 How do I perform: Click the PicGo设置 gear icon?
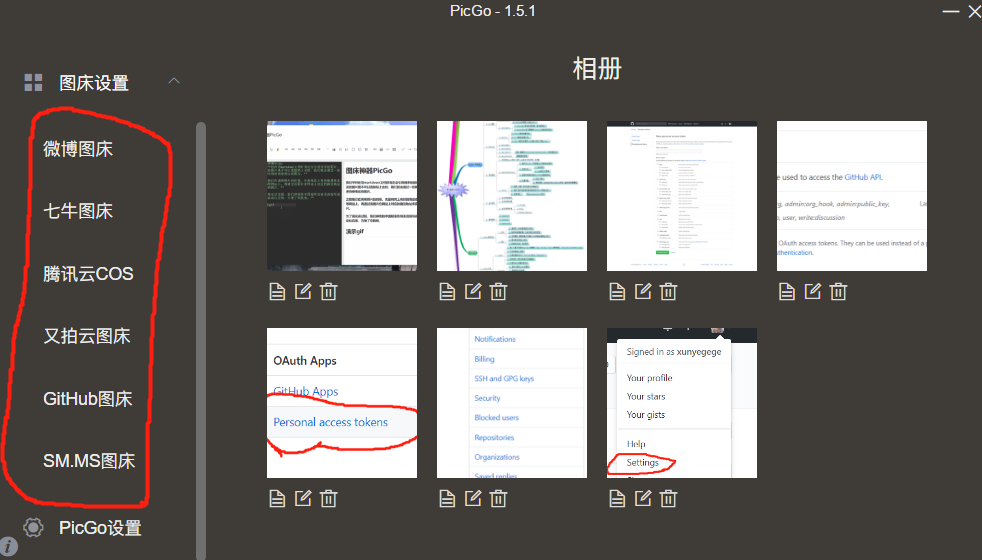point(33,527)
